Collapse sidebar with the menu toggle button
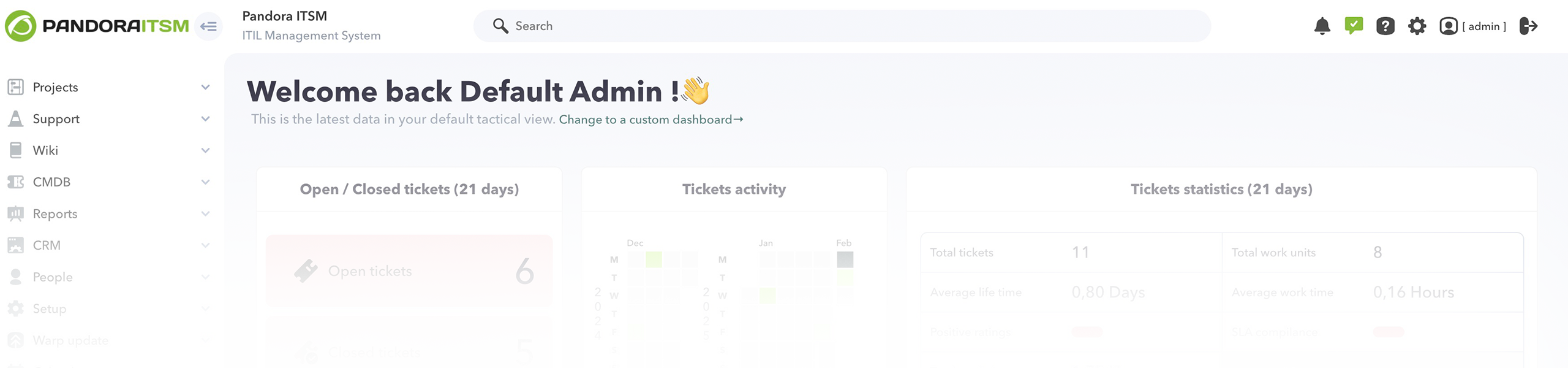1568x368 pixels. coord(208,26)
